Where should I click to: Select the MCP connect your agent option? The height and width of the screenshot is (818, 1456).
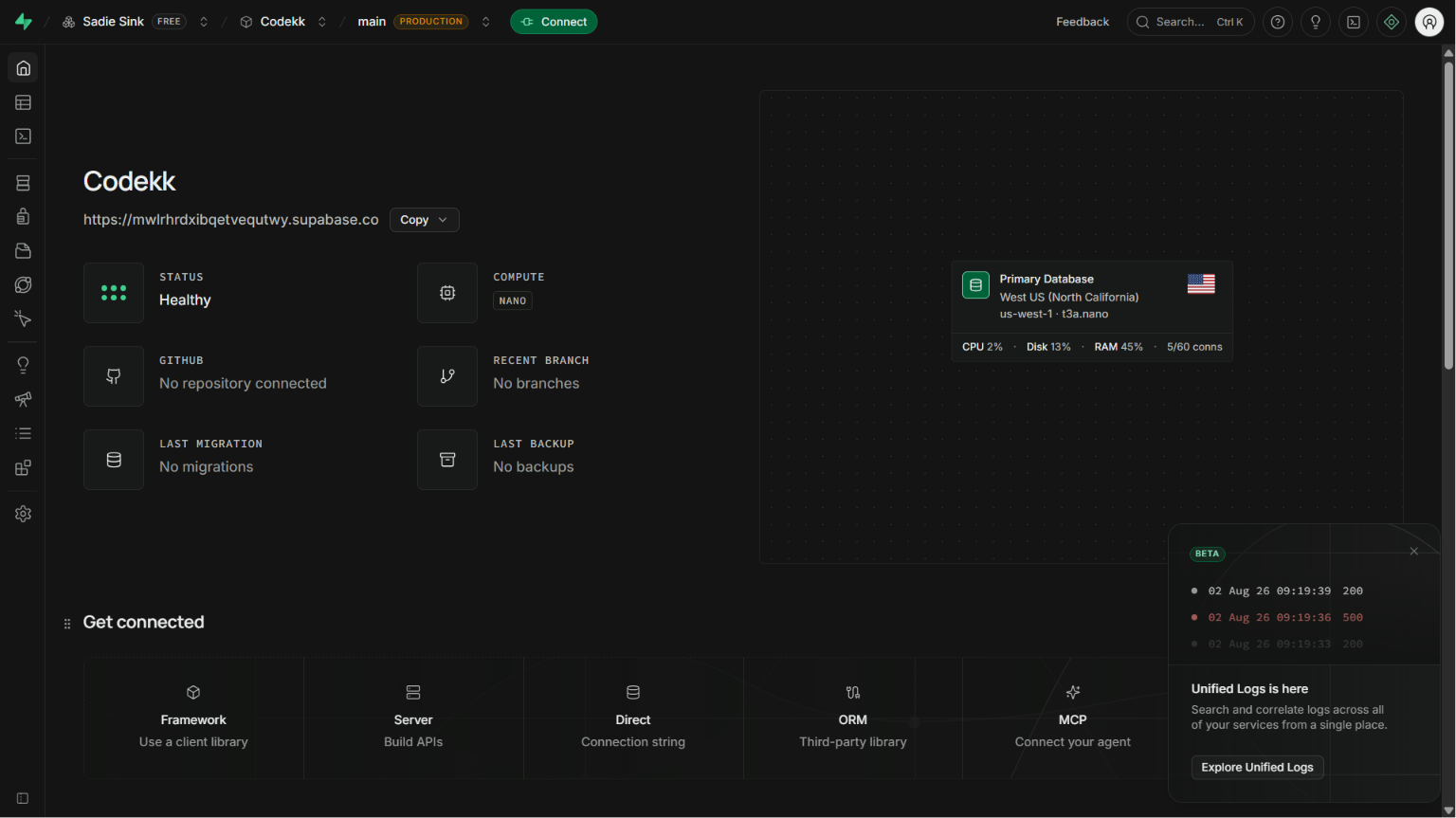[1072, 718]
